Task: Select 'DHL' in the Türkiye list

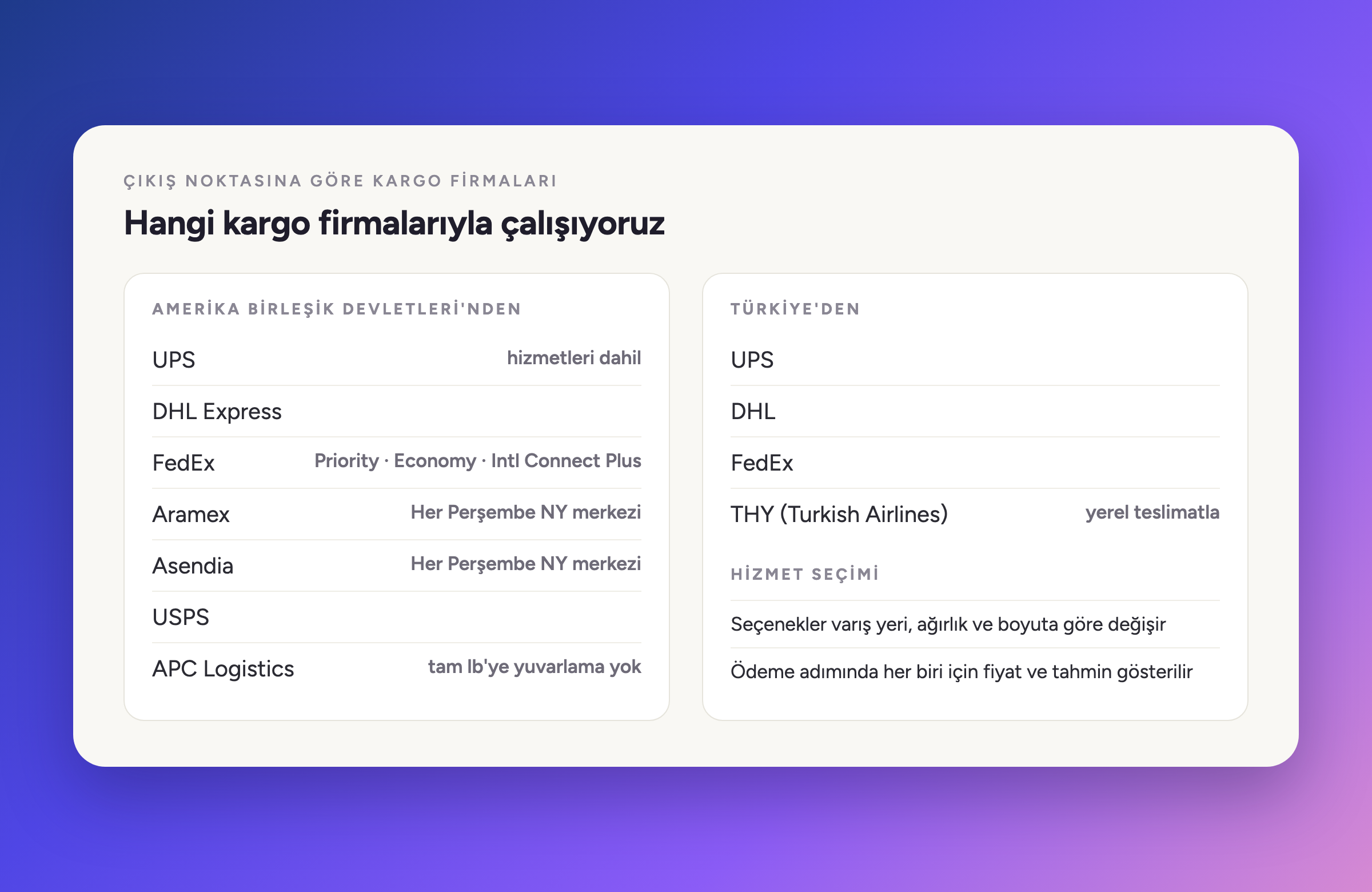Action: 753,411
